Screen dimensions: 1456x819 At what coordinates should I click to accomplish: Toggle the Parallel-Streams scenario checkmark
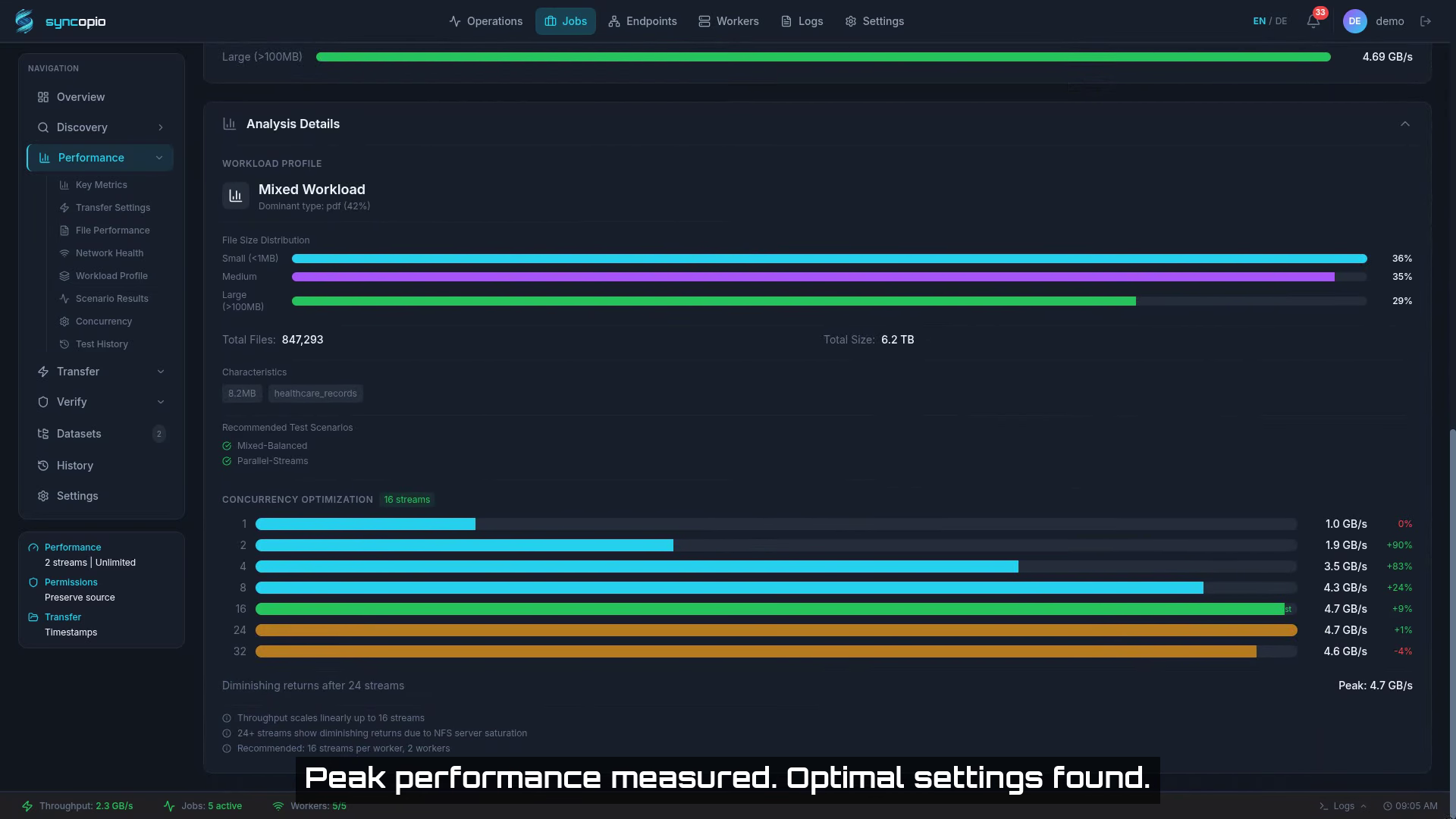point(226,460)
